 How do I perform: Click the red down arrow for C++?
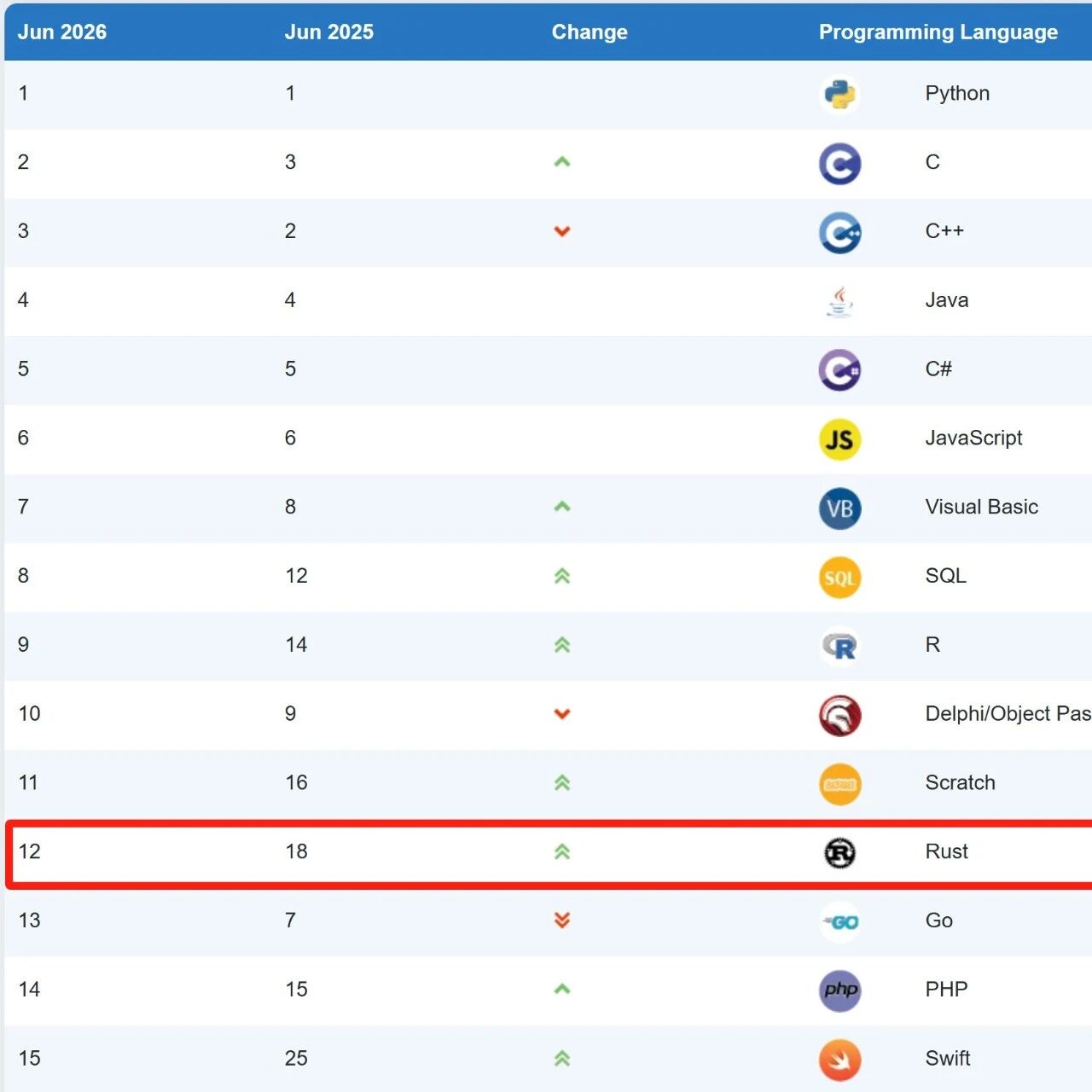pos(561,231)
